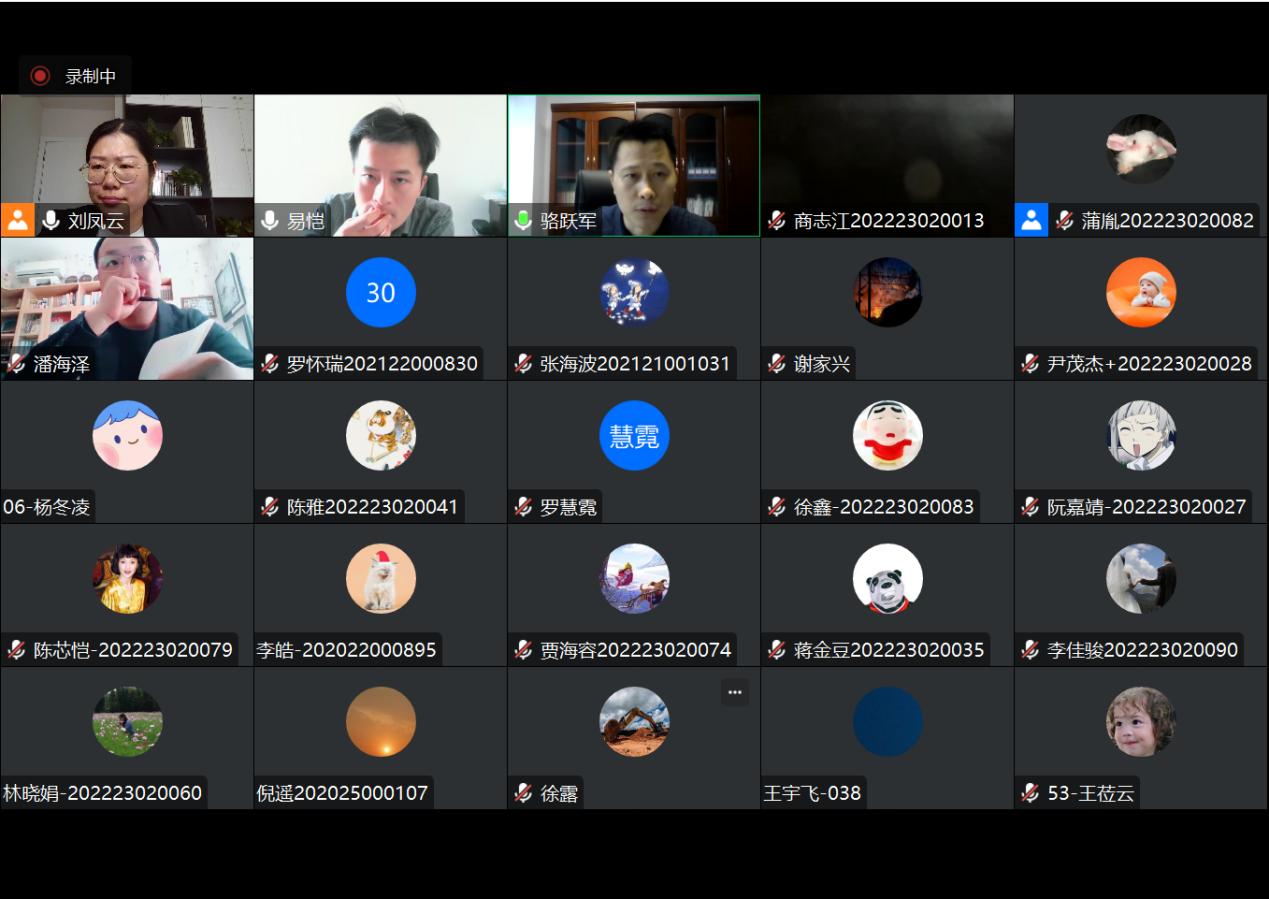Toggle the microphone icon on 刘凤云's tile
The width and height of the screenshot is (1269, 899).
coord(51,221)
